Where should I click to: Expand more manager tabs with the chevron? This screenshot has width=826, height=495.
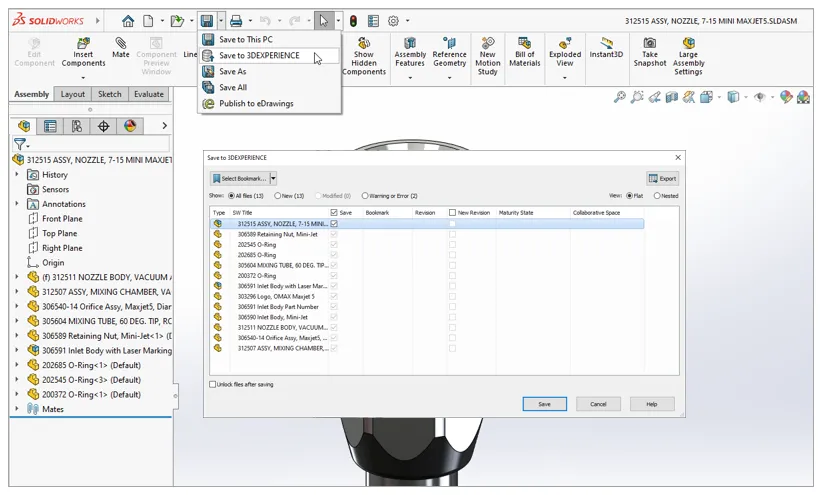pos(164,126)
